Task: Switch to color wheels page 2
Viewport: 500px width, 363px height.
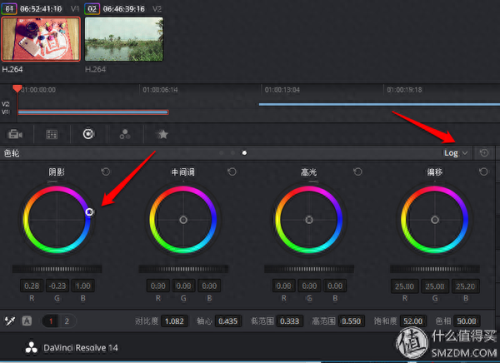Action: [67, 321]
